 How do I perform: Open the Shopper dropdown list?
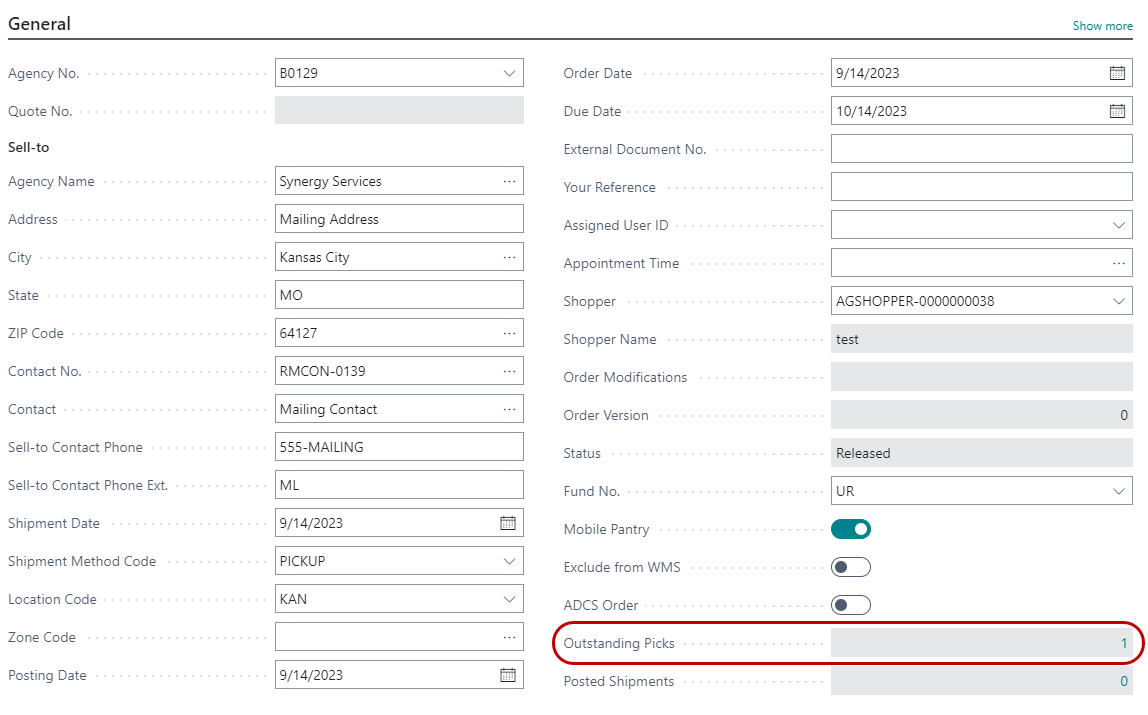point(1119,301)
